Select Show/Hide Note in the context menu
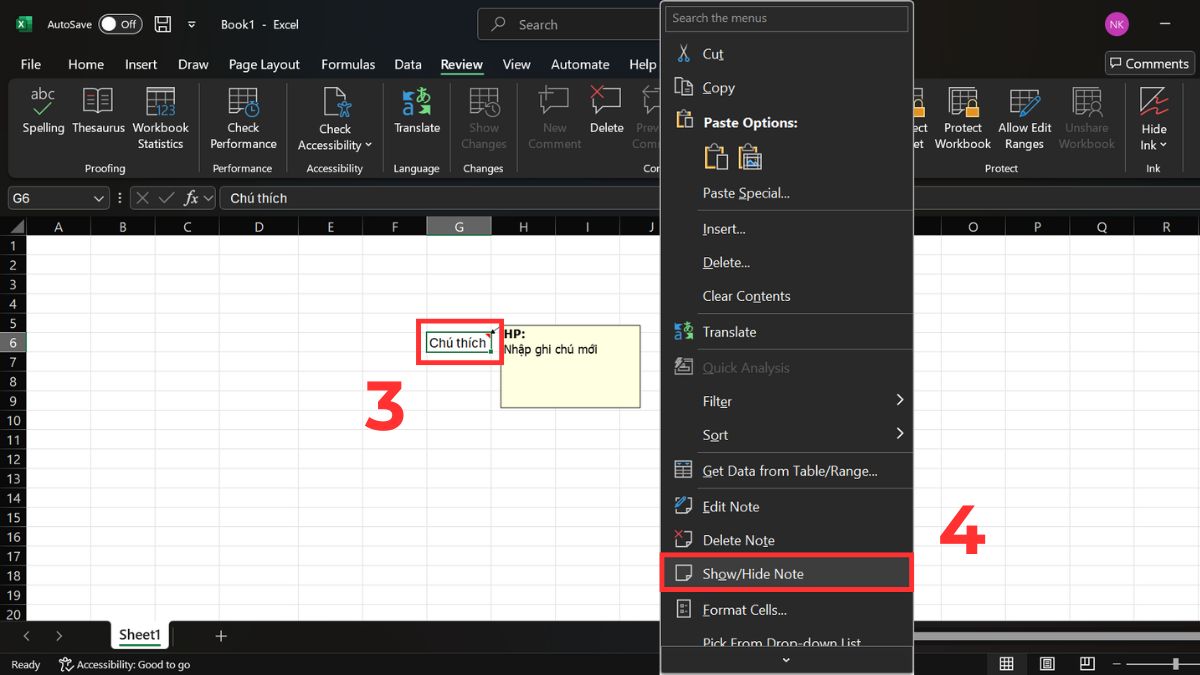Image resolution: width=1200 pixels, height=675 pixels. click(x=787, y=573)
